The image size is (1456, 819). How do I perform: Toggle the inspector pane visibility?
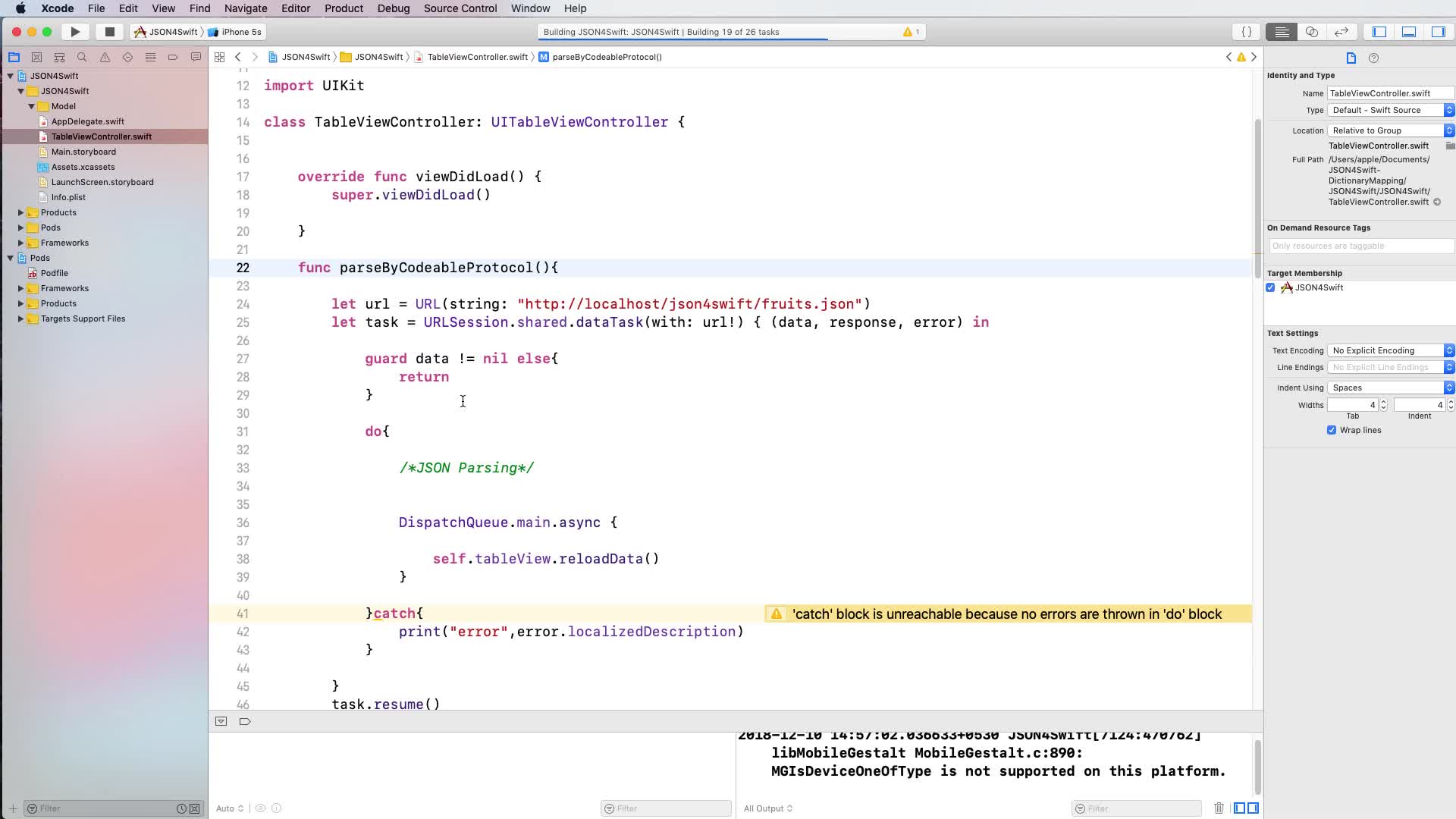tap(1439, 32)
